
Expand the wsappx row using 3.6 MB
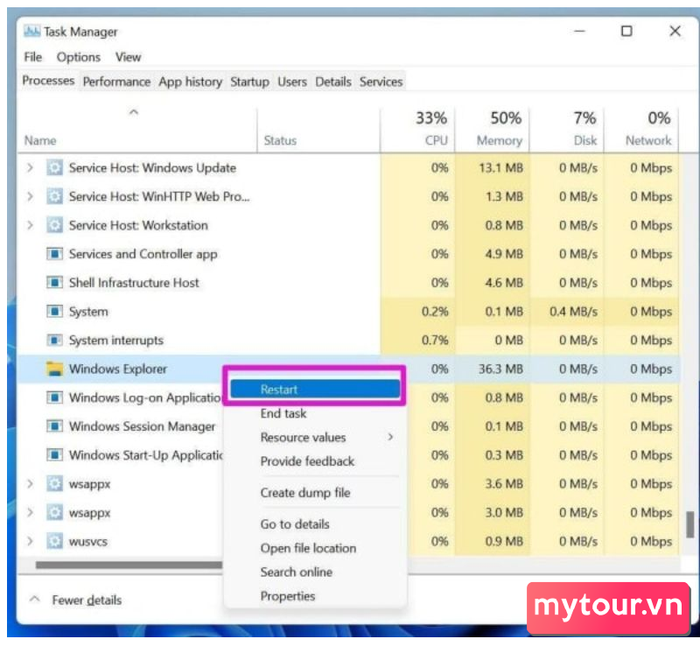30,484
